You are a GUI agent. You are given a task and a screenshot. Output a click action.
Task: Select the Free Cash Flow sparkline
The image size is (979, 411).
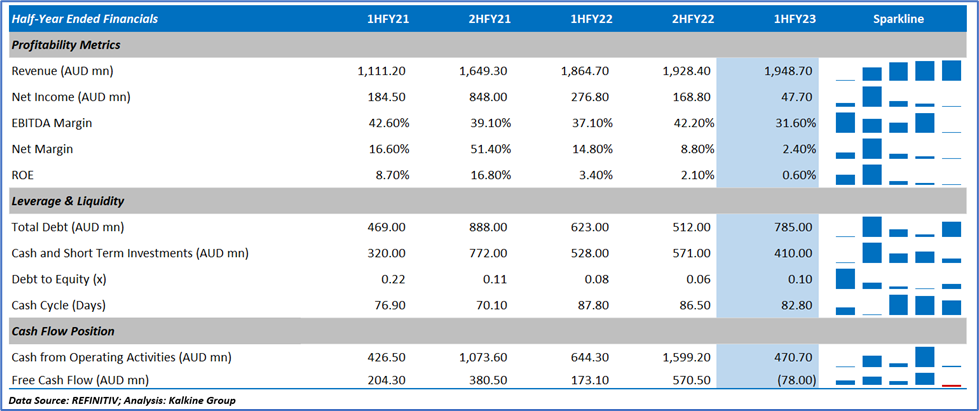(x=897, y=380)
